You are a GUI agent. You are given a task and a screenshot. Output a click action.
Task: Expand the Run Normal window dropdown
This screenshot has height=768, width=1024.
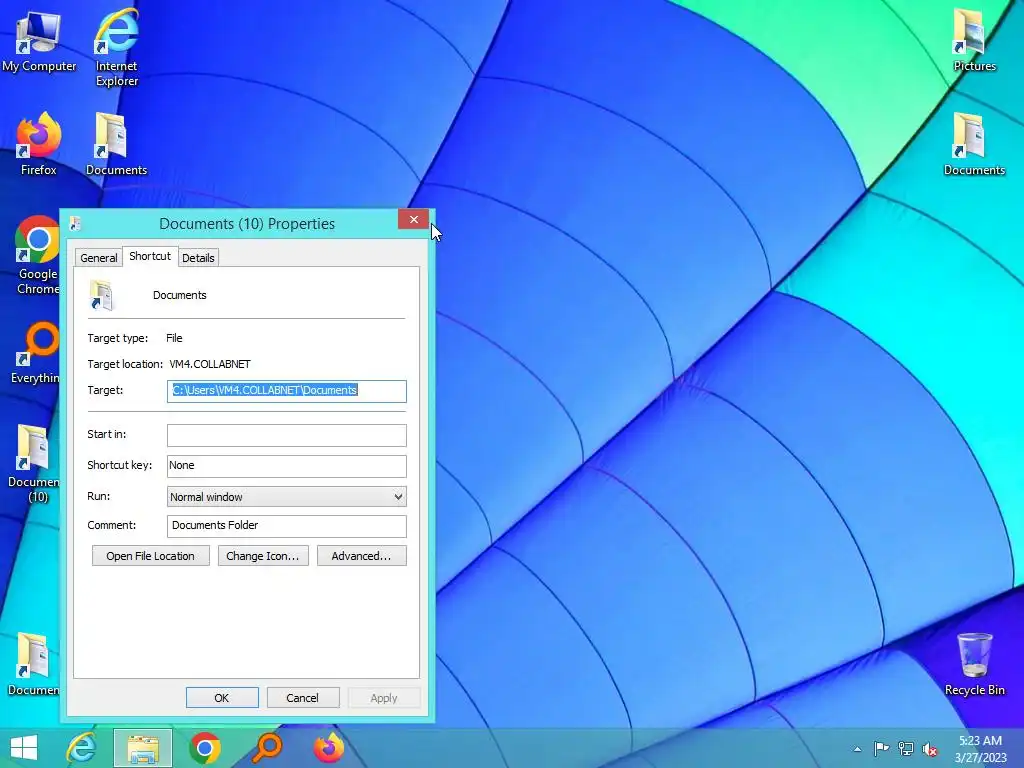point(287,497)
